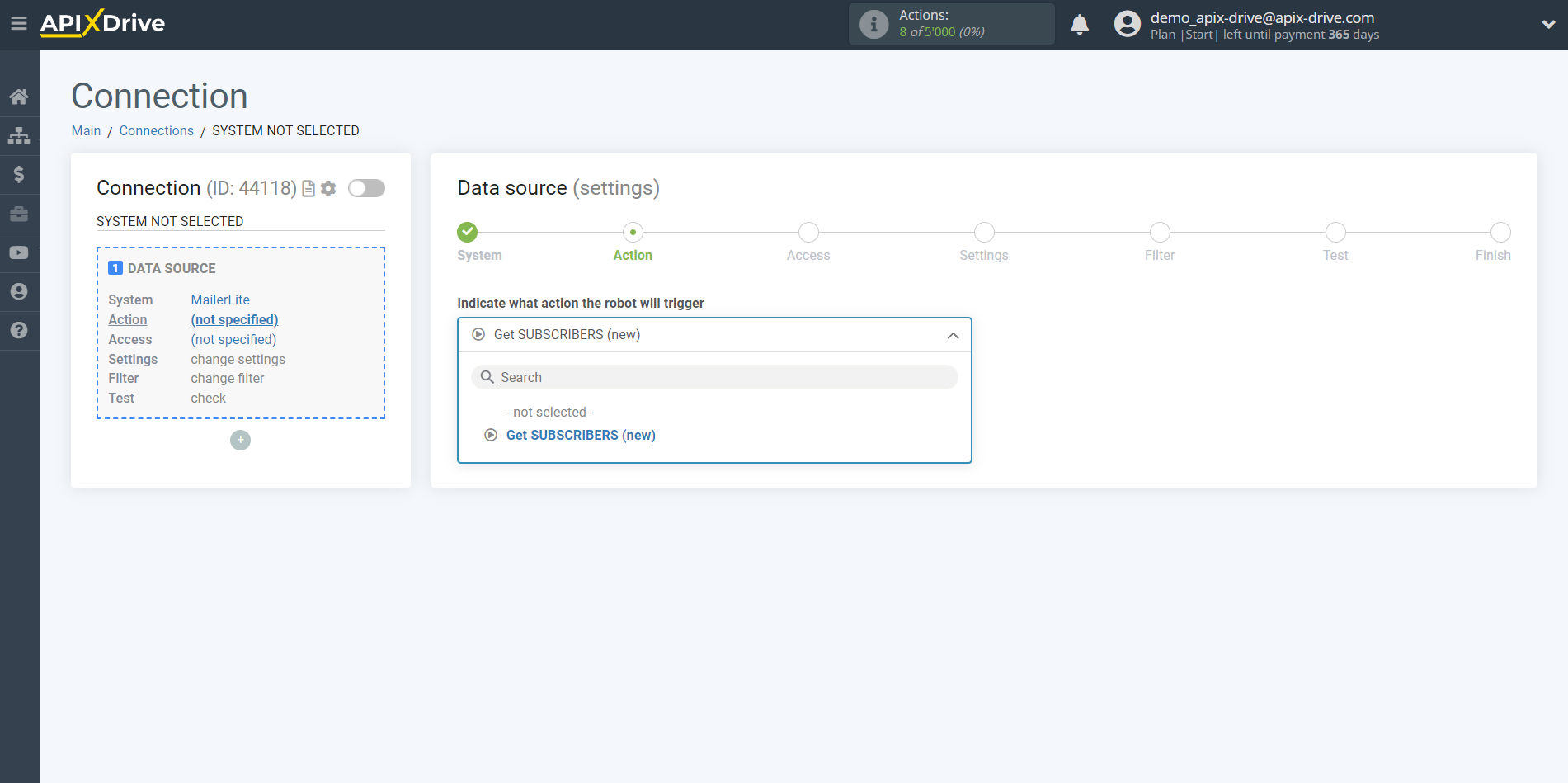
Task: Toggle the connection on/off switch
Action: (366, 188)
